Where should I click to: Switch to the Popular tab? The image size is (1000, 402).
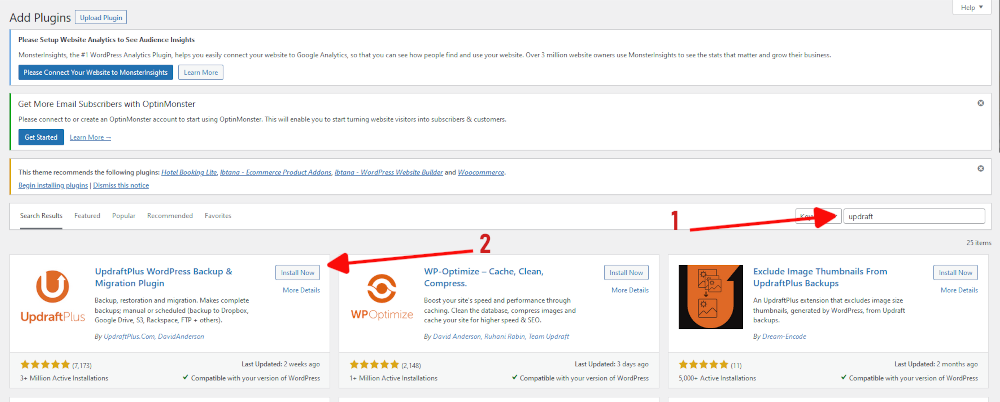[x=124, y=216]
